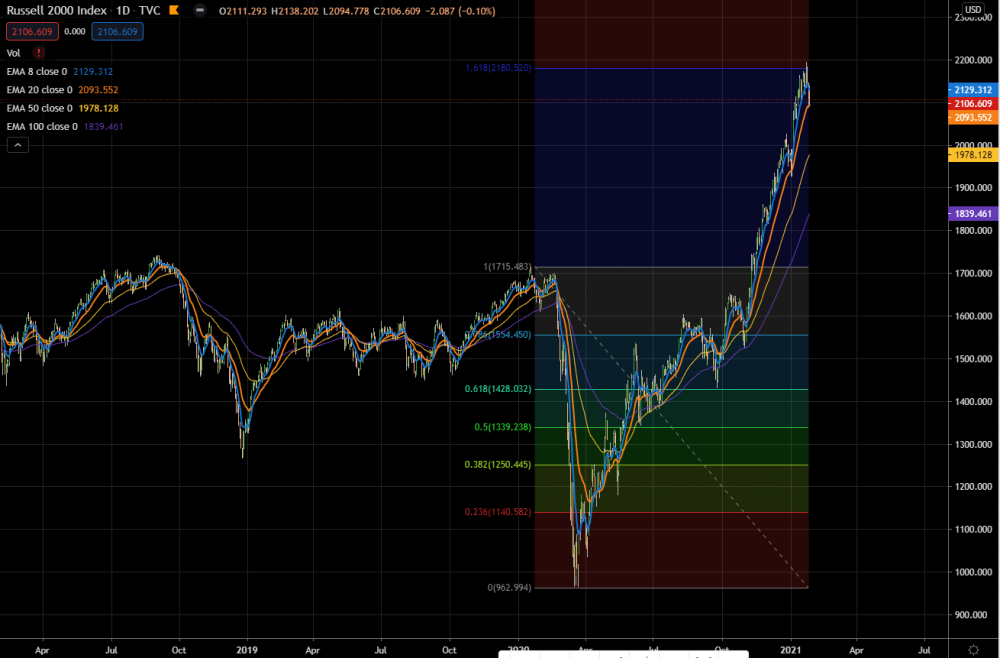
Task: Select the 1(1715.483) Fibonacci level label
Action: [x=506, y=267]
